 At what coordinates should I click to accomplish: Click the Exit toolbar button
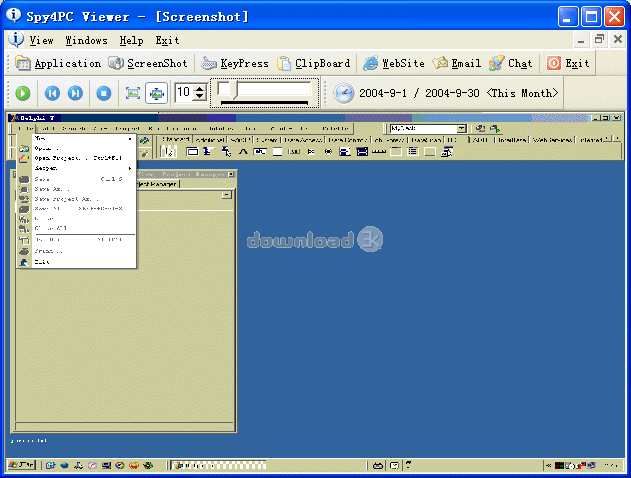tap(568, 63)
